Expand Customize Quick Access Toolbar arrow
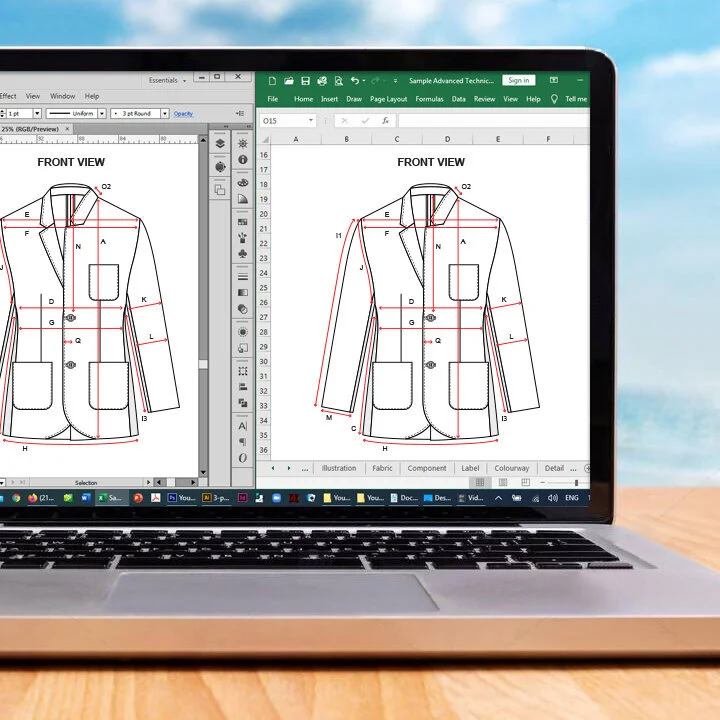Screen dimensions: 720x720 [x=395, y=81]
